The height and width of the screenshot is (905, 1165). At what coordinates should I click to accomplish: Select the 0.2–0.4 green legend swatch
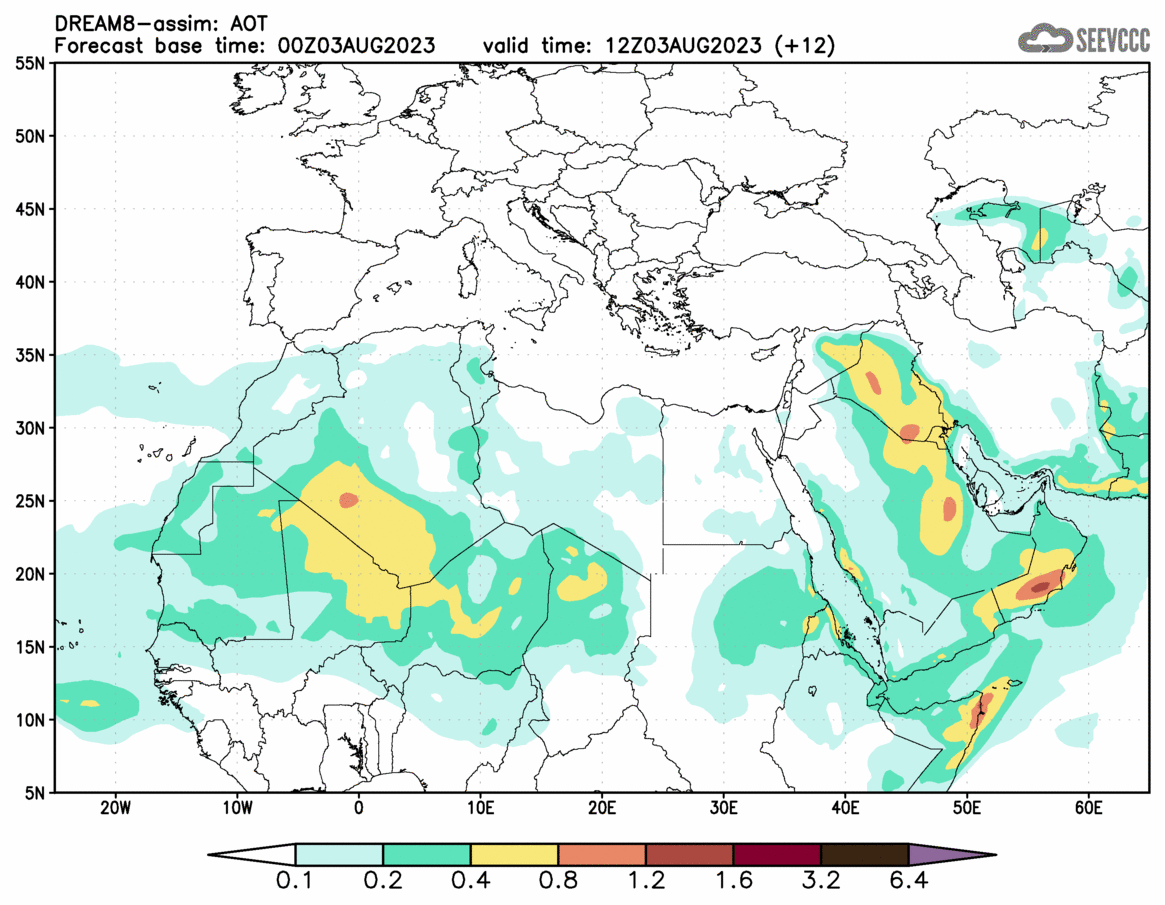click(x=426, y=854)
